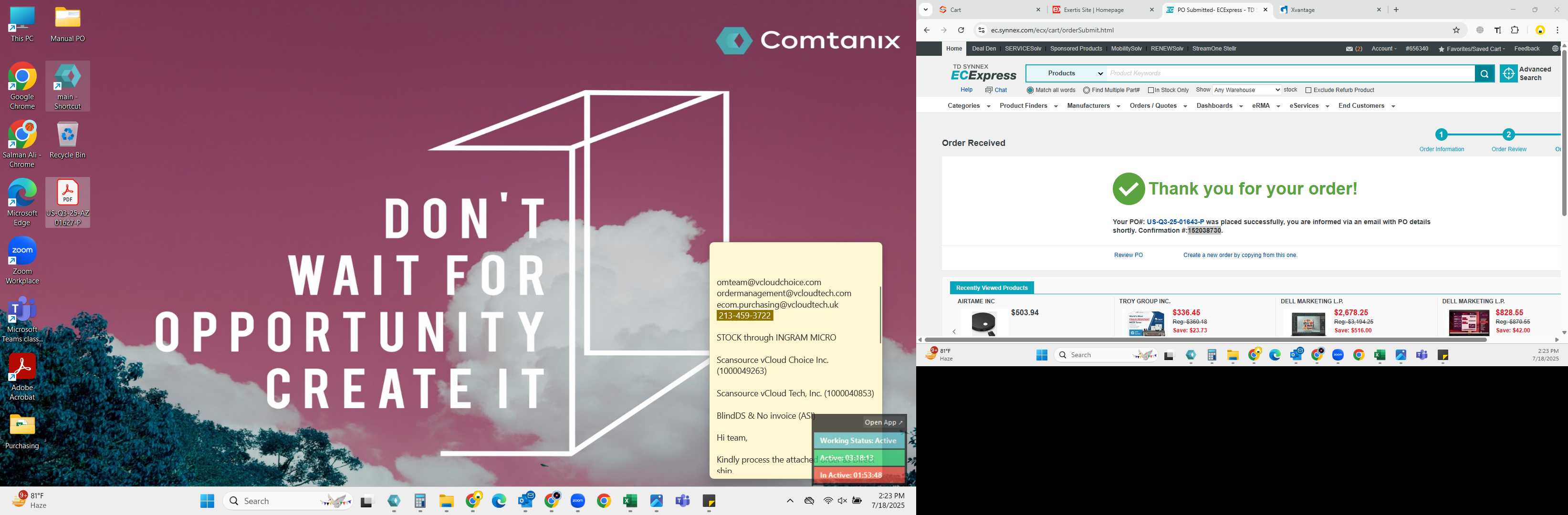Open the Any Warehouse dropdown

(1246, 90)
